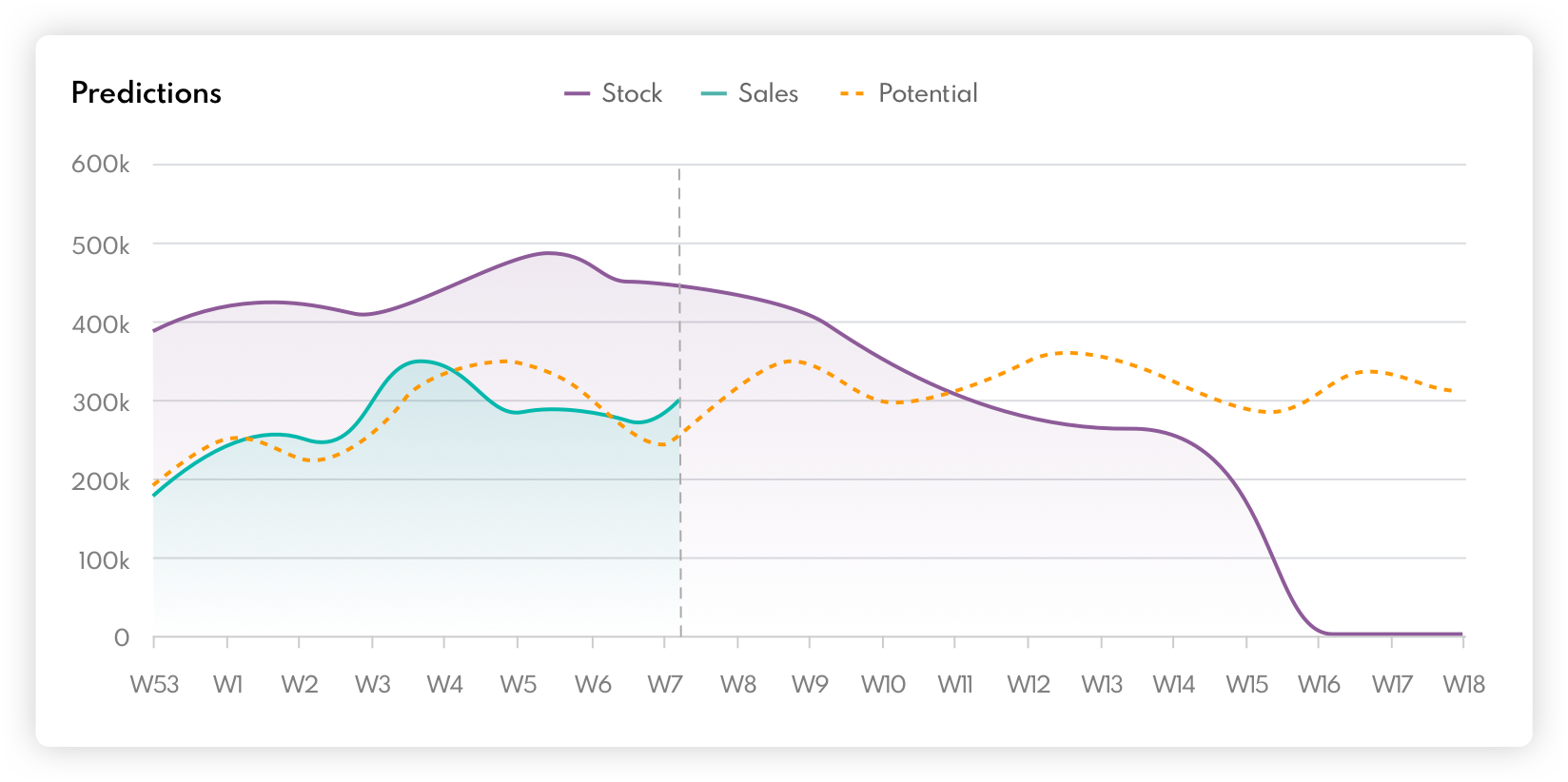Viewport: 1568px width, 782px height.
Task: Click the 300k y-axis label
Action: (101, 402)
